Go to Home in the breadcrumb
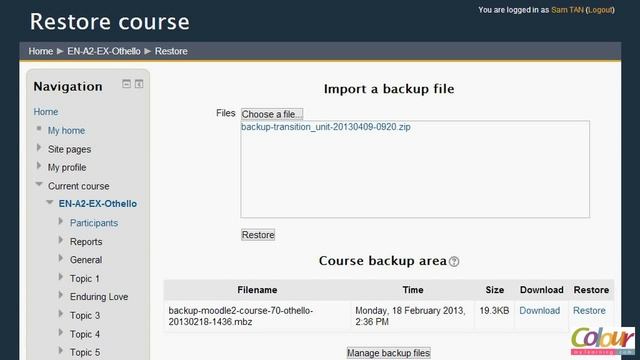640x360 pixels. point(40,51)
